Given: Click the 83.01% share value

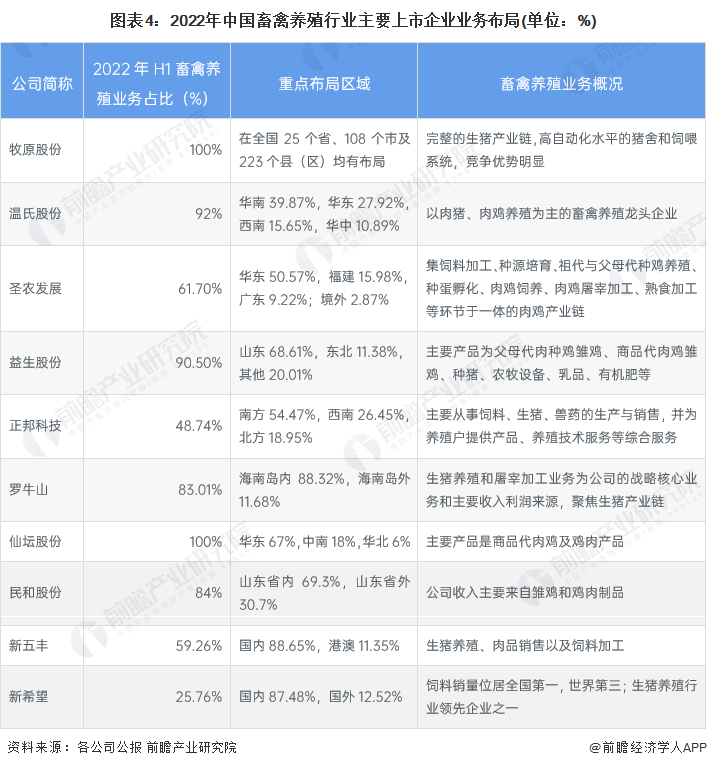Looking at the screenshot, I should 200,490.
